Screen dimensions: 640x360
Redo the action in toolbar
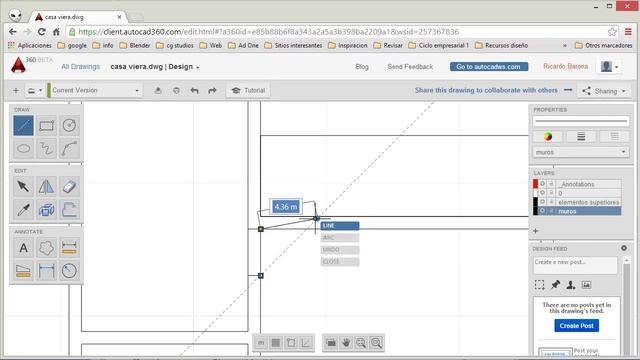[212, 91]
